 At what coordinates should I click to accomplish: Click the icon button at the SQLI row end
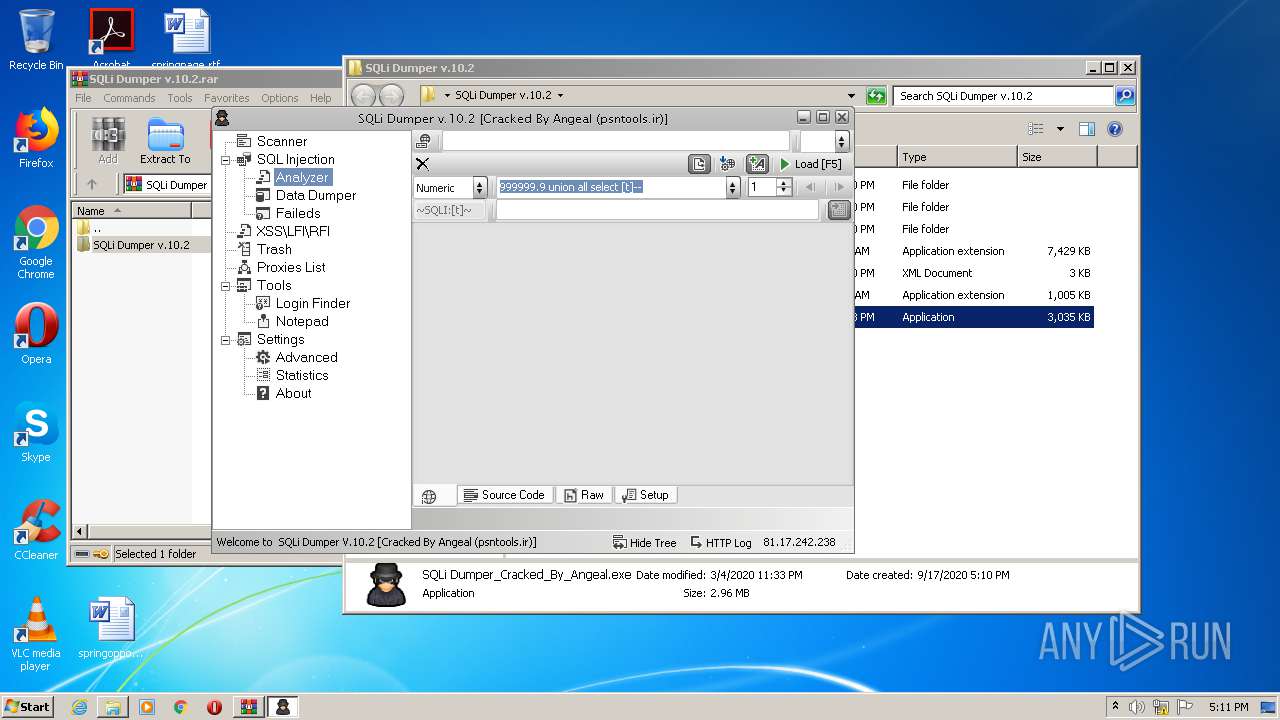[839, 210]
